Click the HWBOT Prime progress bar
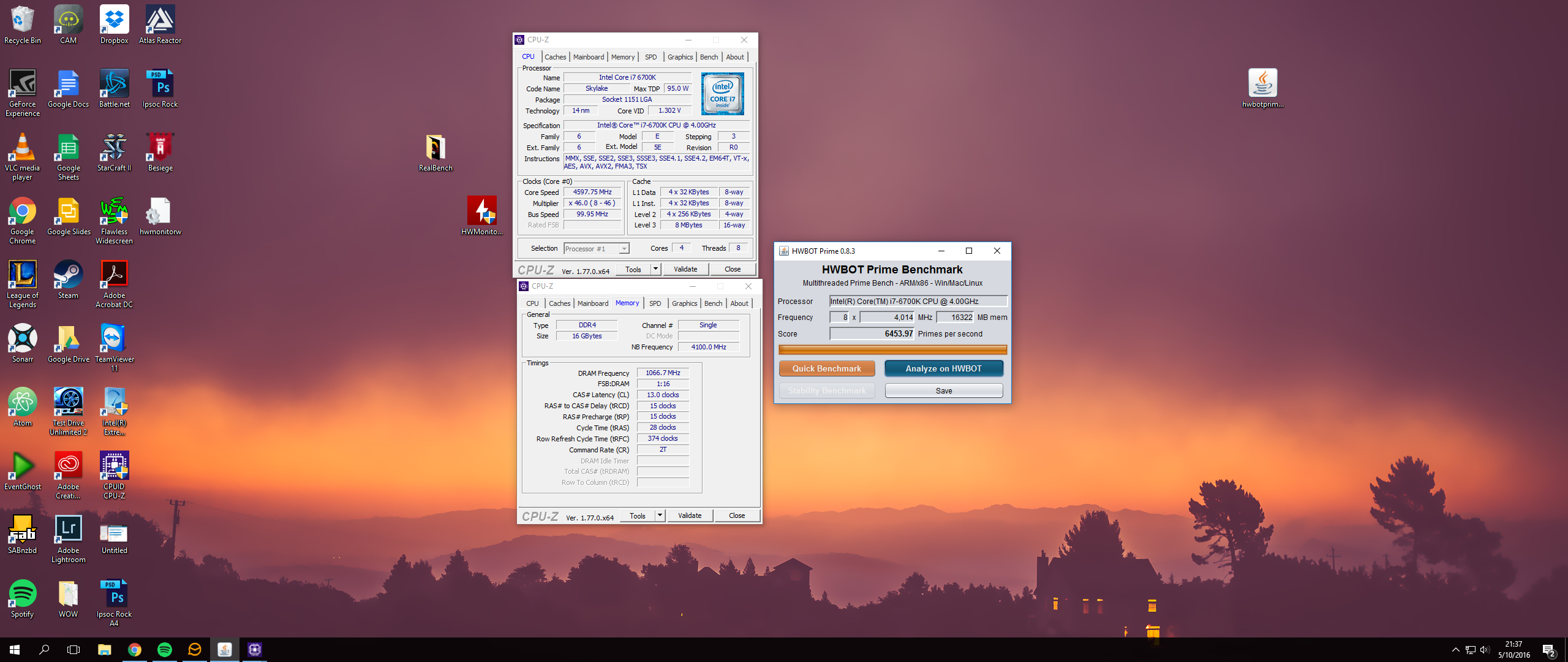 892,349
